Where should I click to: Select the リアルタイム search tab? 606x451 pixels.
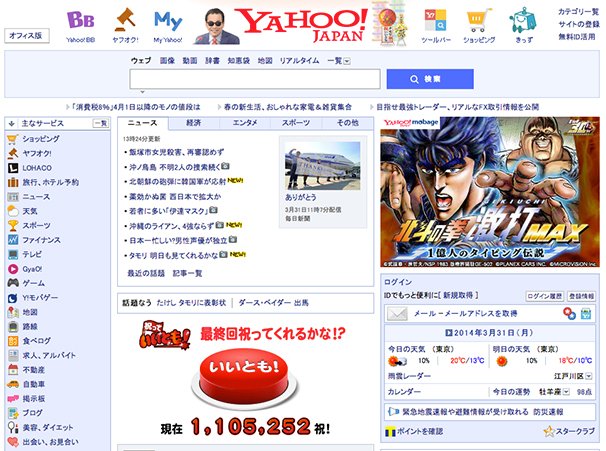[x=300, y=61]
